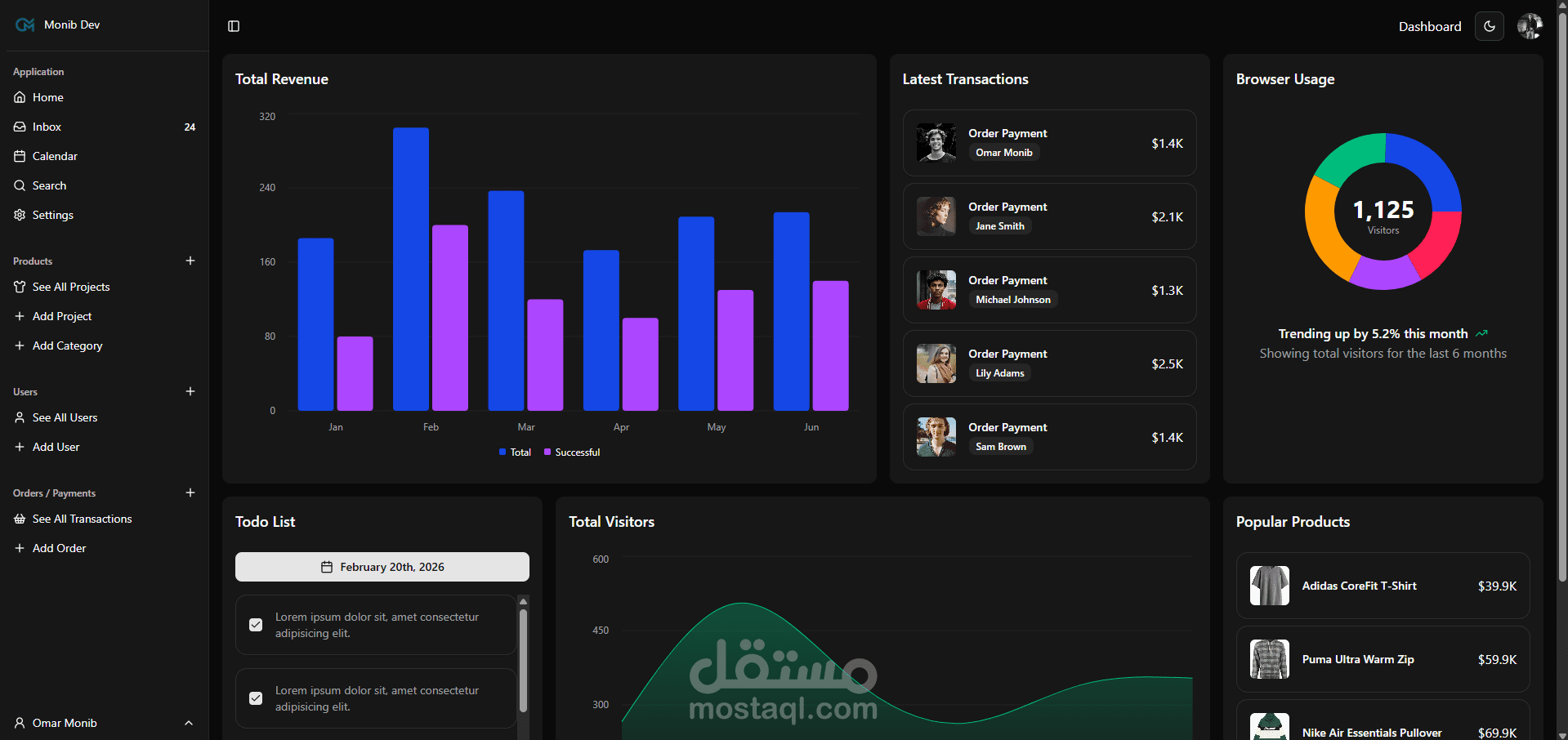This screenshot has width=1568, height=740.
Task: Uncheck the second todo list item
Action: pyautogui.click(x=256, y=698)
